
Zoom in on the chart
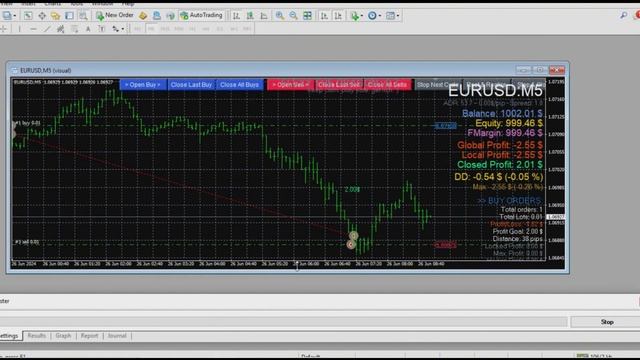[x=280, y=16]
